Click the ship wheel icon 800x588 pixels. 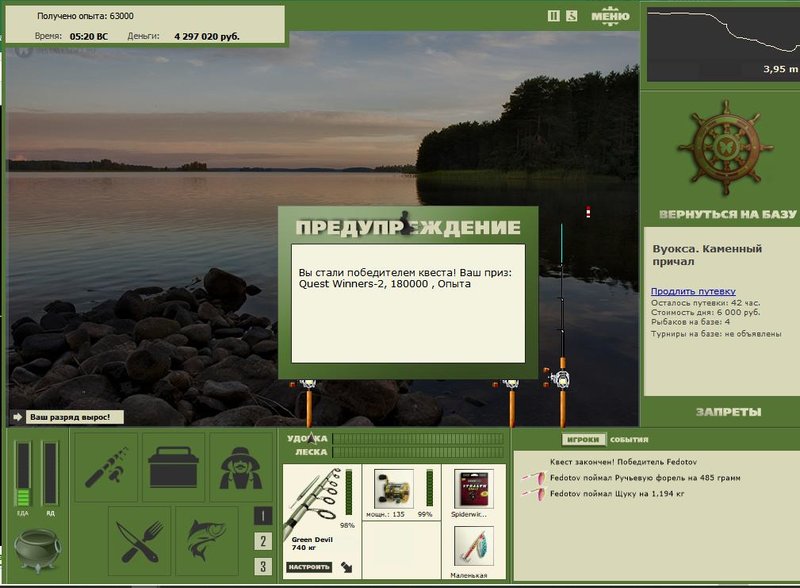pyautogui.click(x=725, y=148)
